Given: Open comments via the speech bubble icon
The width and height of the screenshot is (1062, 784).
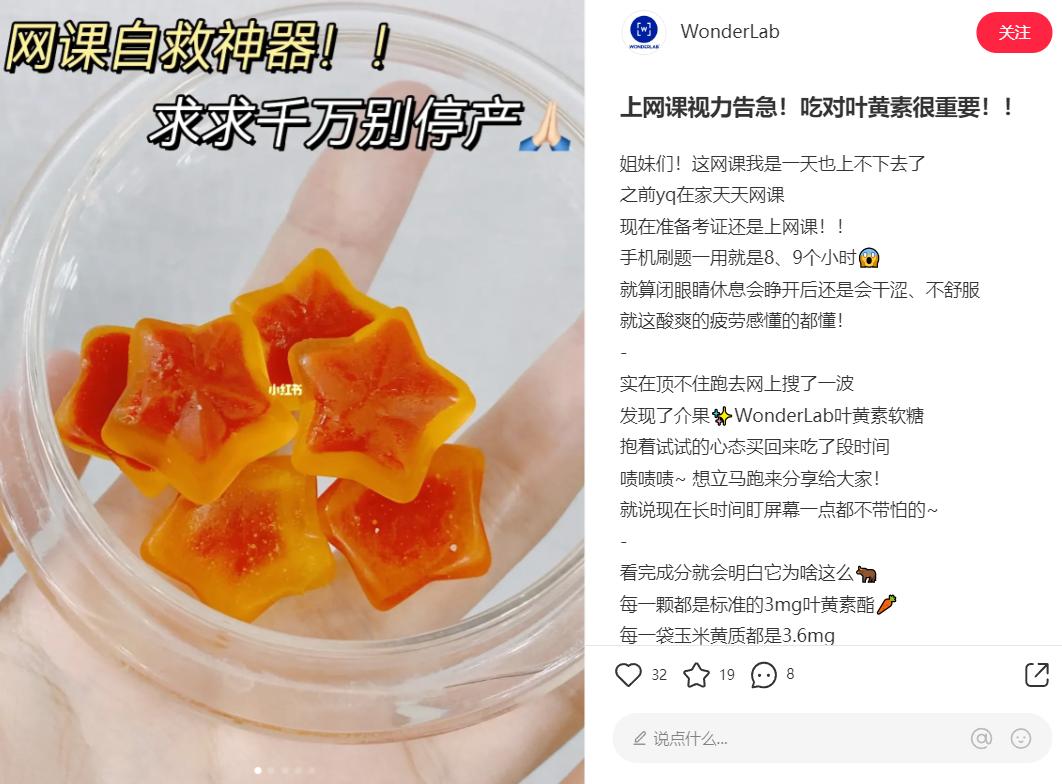Looking at the screenshot, I should point(764,674).
